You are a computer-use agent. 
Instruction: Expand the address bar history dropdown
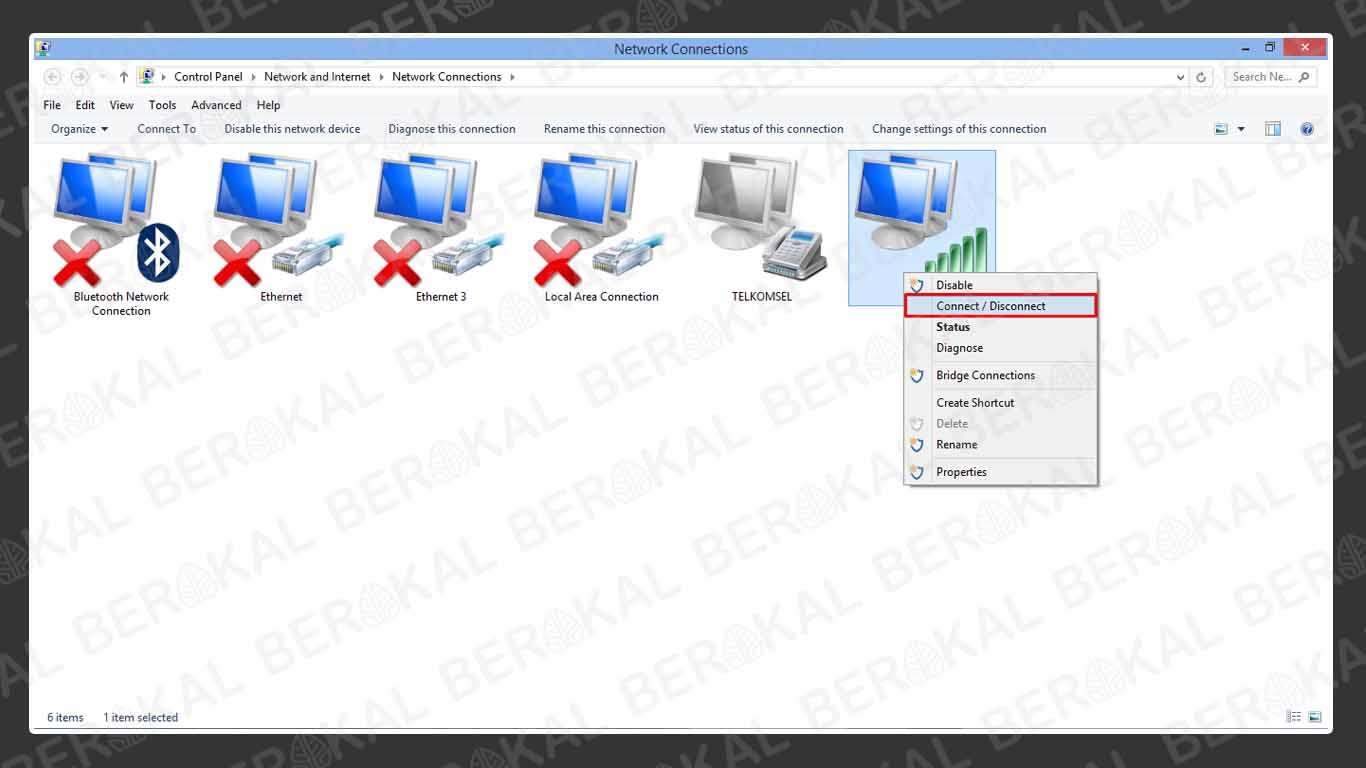1181,77
